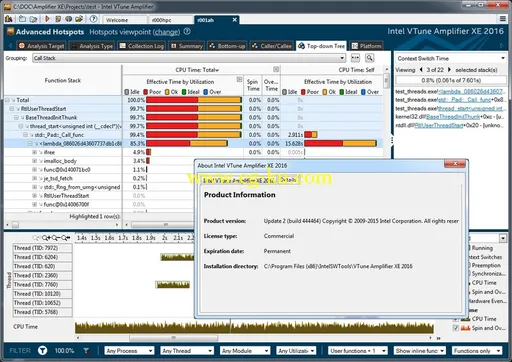Select Thread (TID: 7972) timeline row
The image size is (512, 362).
pos(42,248)
